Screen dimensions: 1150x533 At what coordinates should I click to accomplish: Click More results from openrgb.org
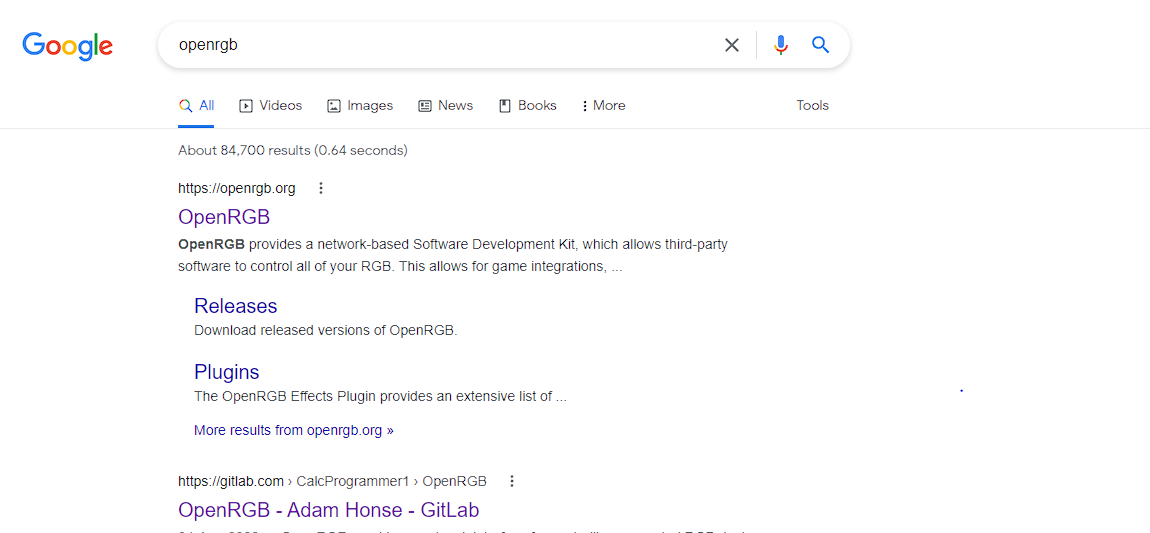click(x=293, y=430)
